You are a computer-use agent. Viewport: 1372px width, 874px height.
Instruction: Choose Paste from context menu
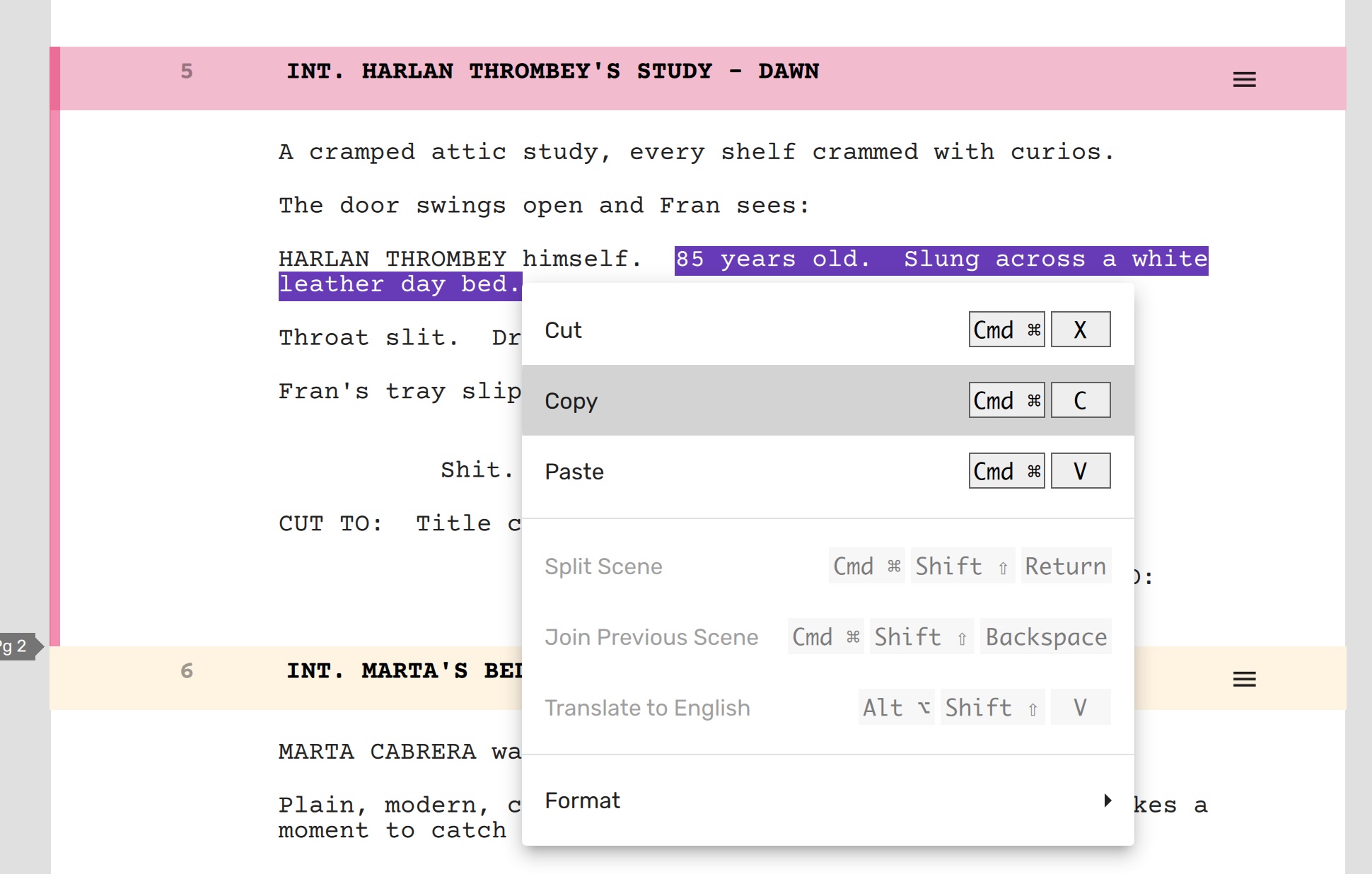tap(574, 472)
